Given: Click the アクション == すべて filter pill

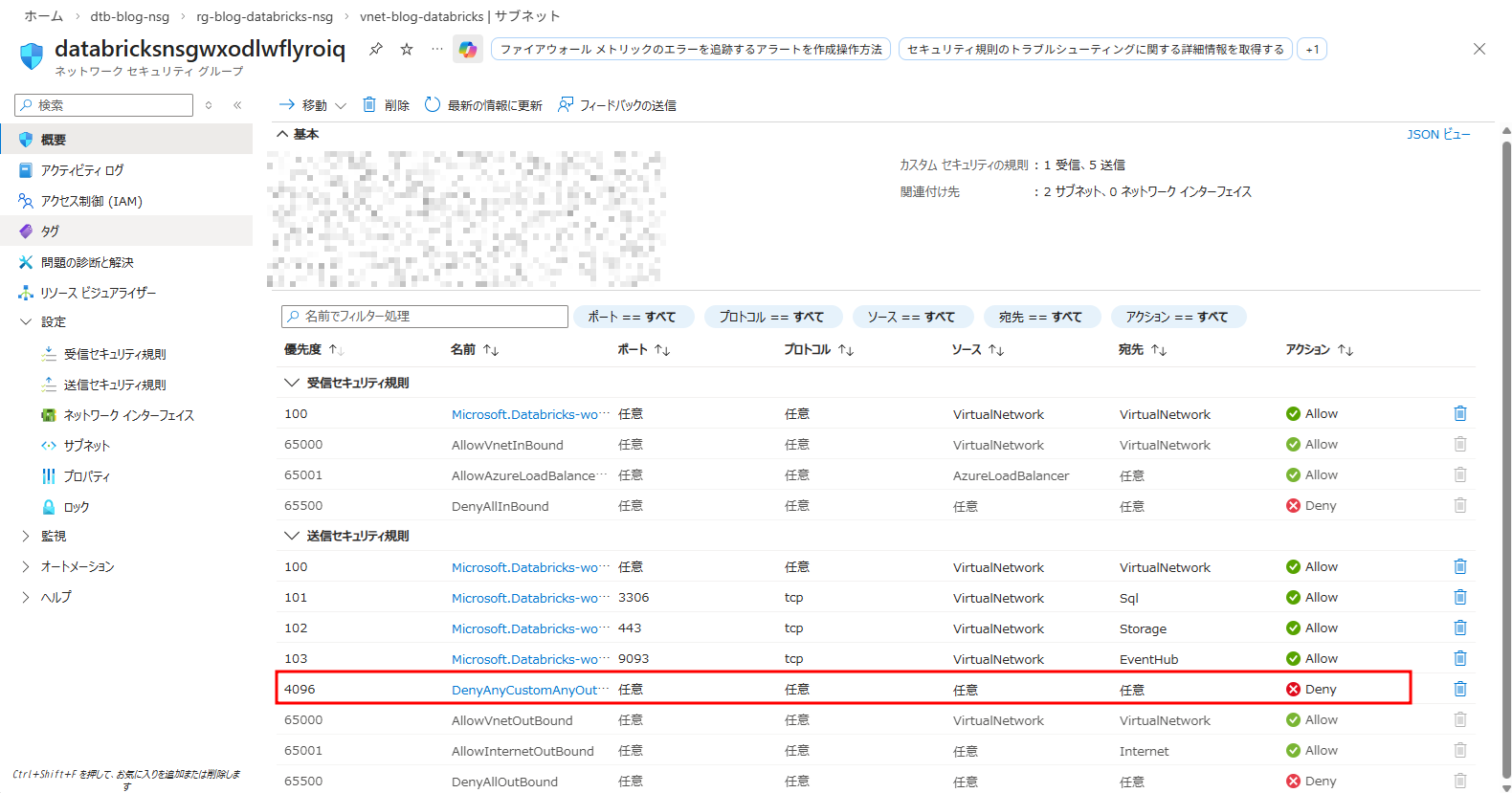Looking at the screenshot, I should click(1176, 317).
